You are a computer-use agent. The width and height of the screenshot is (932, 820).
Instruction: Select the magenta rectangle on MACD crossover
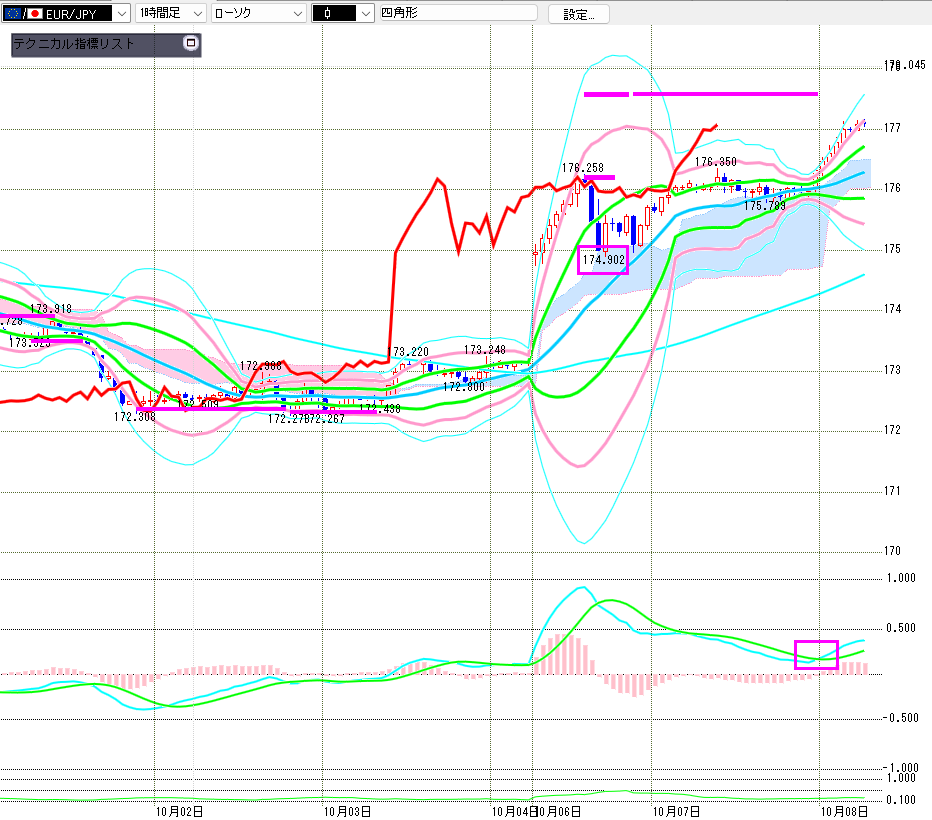pos(815,654)
